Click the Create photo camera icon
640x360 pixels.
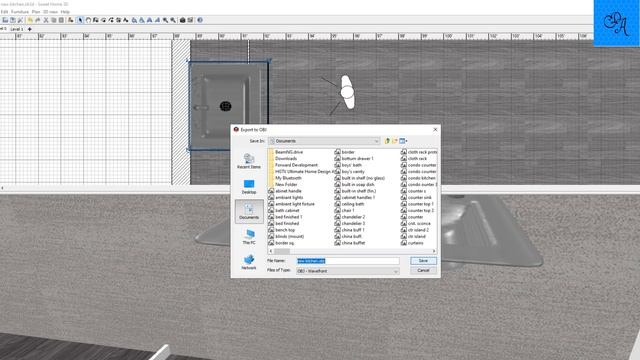click(x=182, y=20)
